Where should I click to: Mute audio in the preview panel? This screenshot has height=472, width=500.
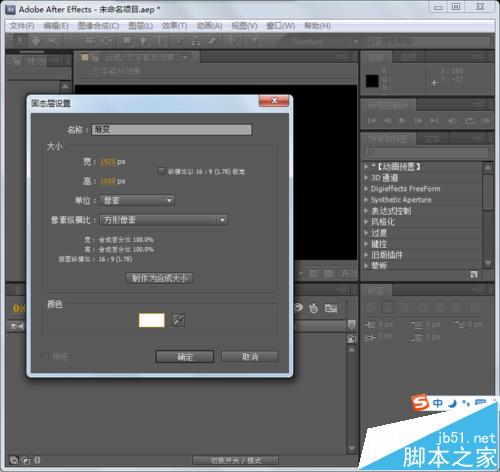tap(452, 120)
